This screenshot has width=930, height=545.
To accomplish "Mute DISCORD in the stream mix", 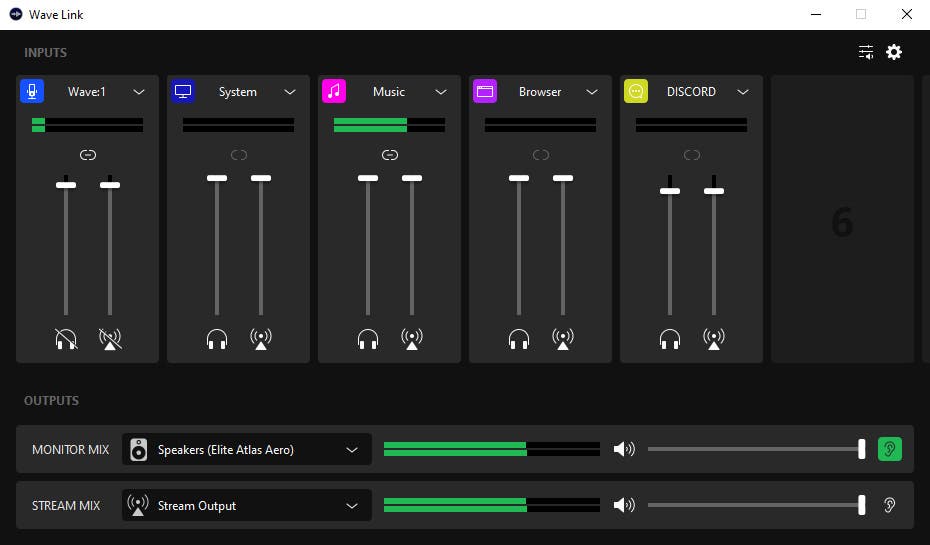I will coord(714,339).
